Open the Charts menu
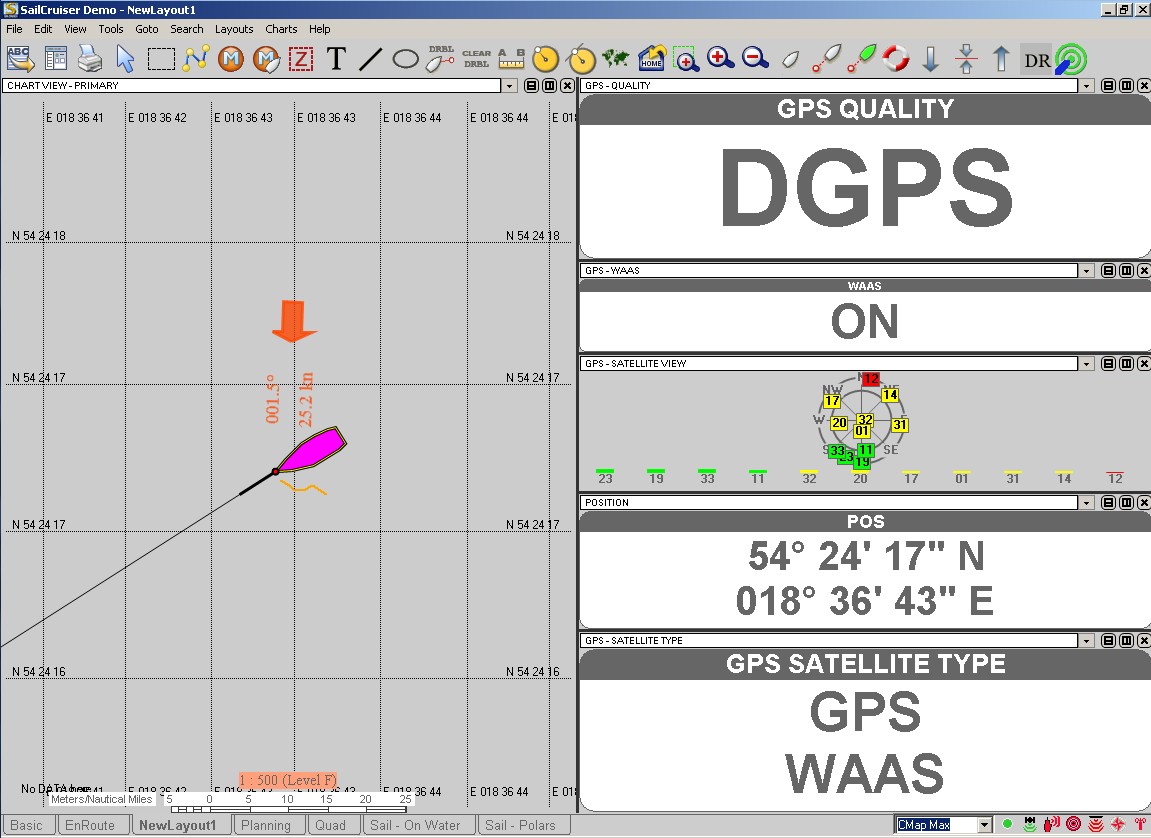 point(281,29)
